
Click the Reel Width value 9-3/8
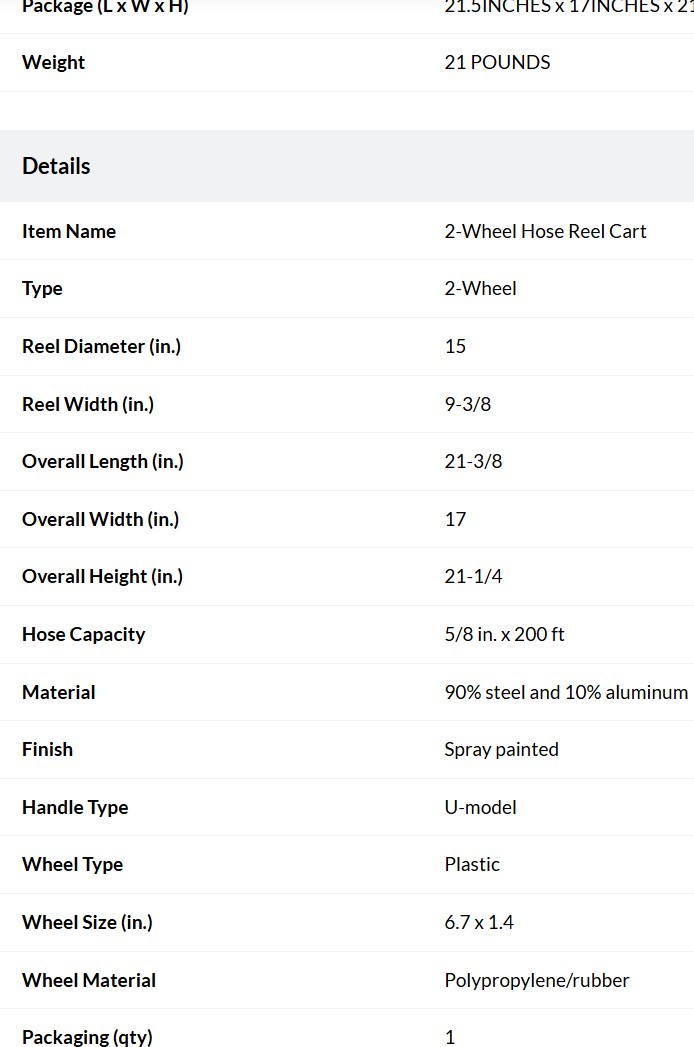tap(468, 404)
